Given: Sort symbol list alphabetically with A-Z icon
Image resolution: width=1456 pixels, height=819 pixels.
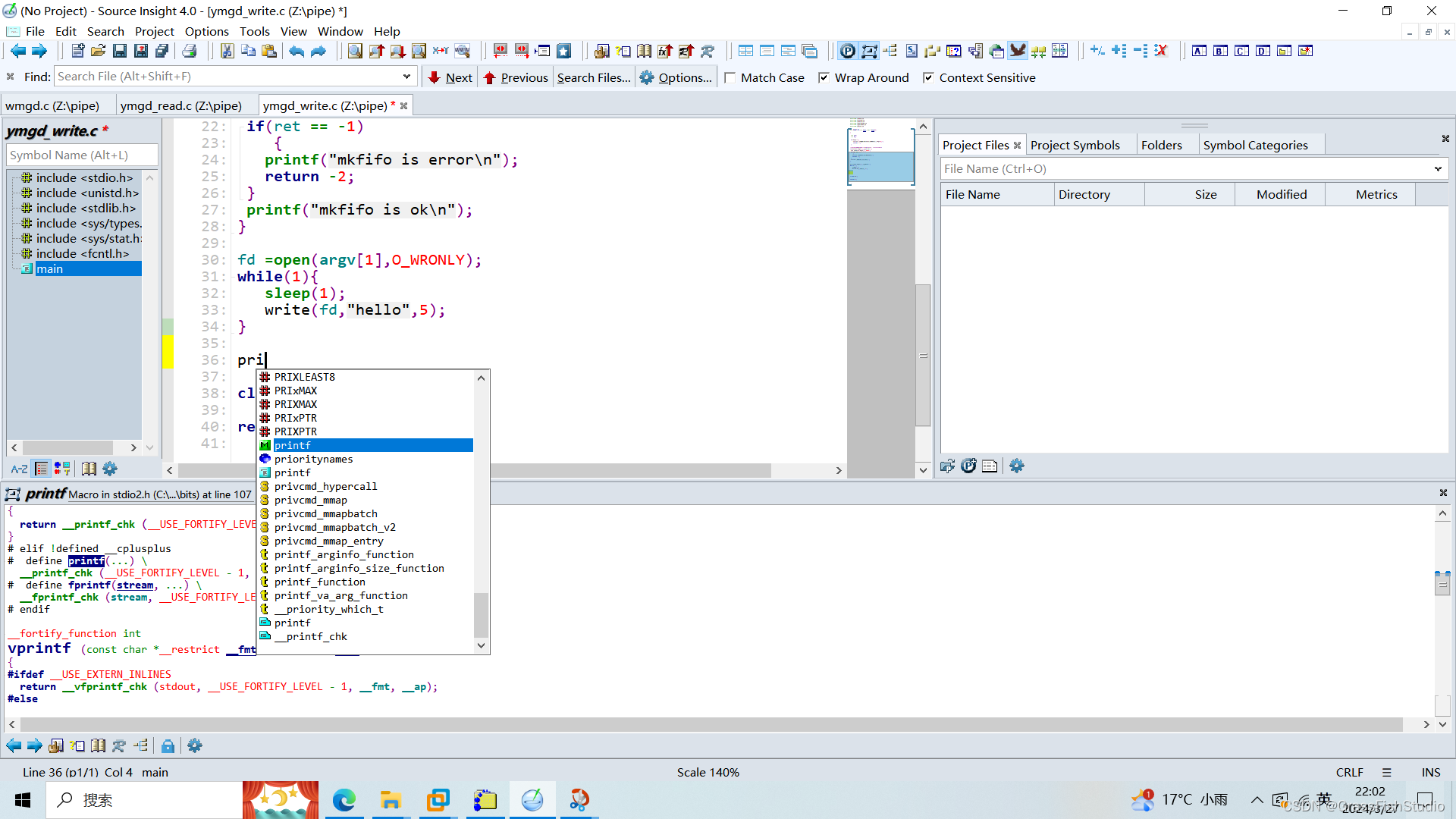Looking at the screenshot, I should pos(18,469).
